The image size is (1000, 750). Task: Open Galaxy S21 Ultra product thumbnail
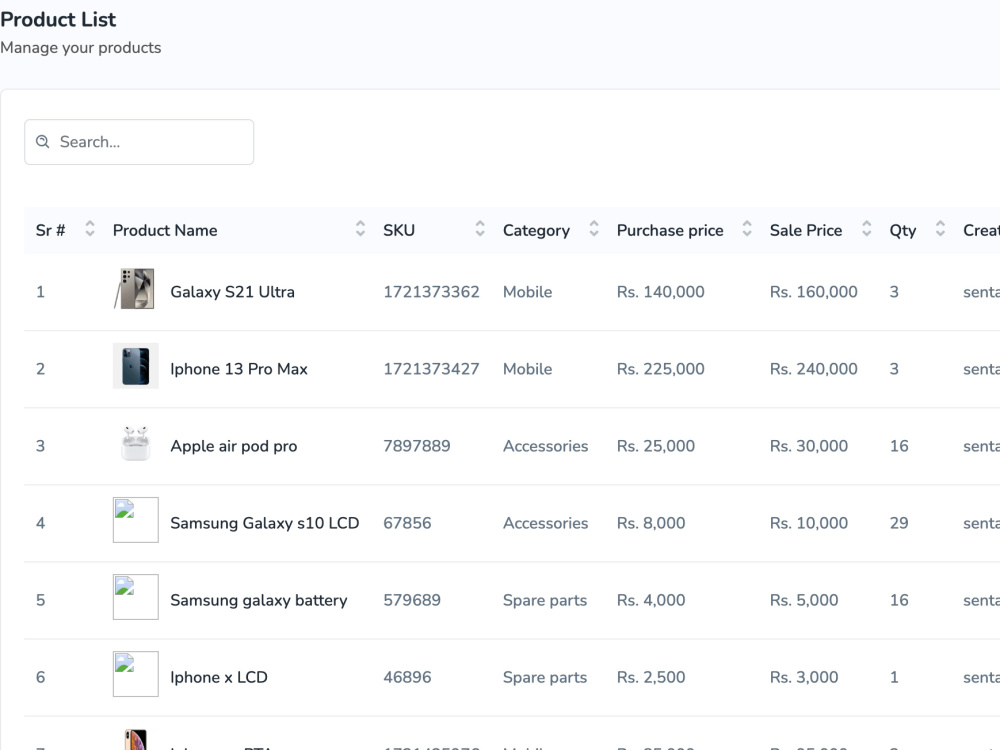pyautogui.click(x=135, y=289)
